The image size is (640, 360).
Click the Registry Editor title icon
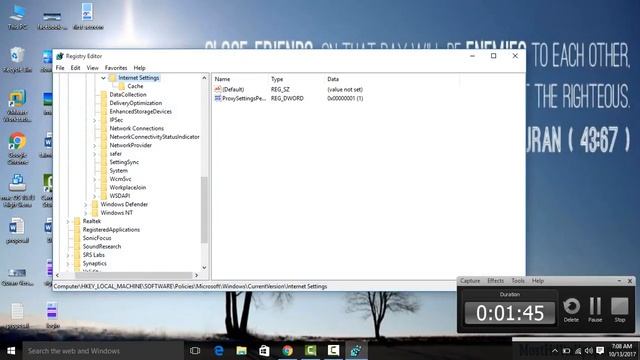60,56
